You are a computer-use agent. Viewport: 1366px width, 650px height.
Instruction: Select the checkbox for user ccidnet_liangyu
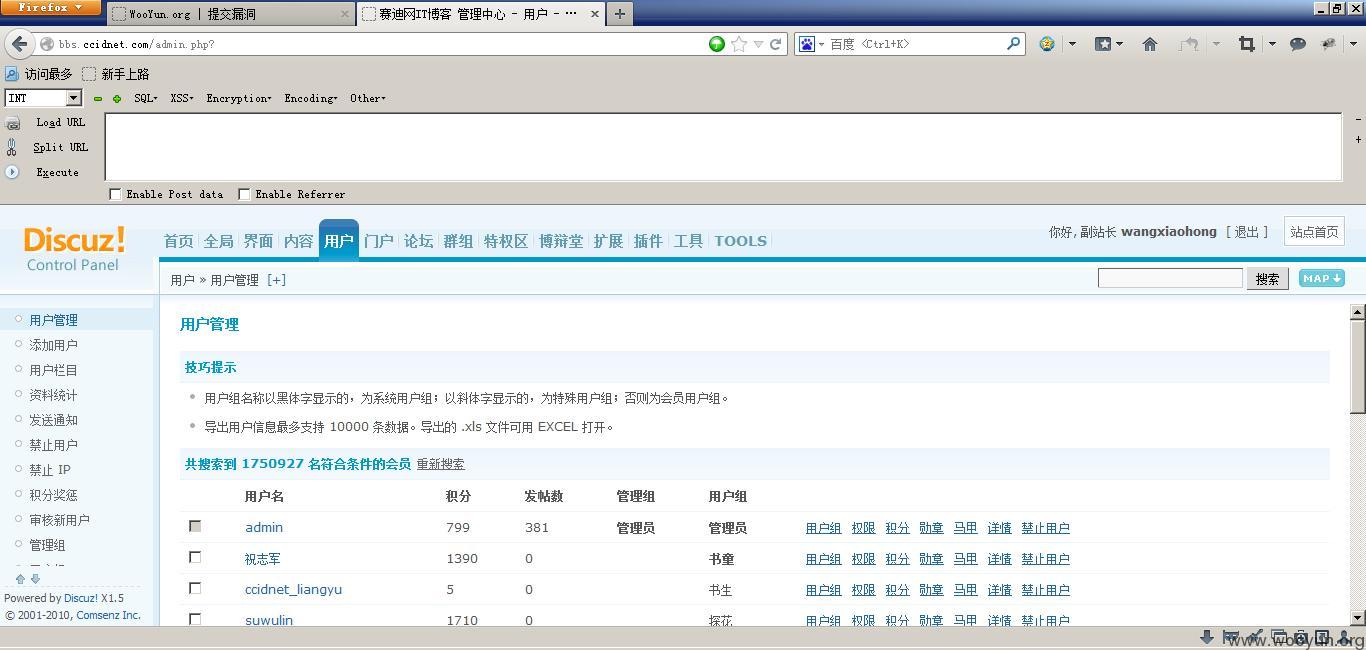pos(195,588)
